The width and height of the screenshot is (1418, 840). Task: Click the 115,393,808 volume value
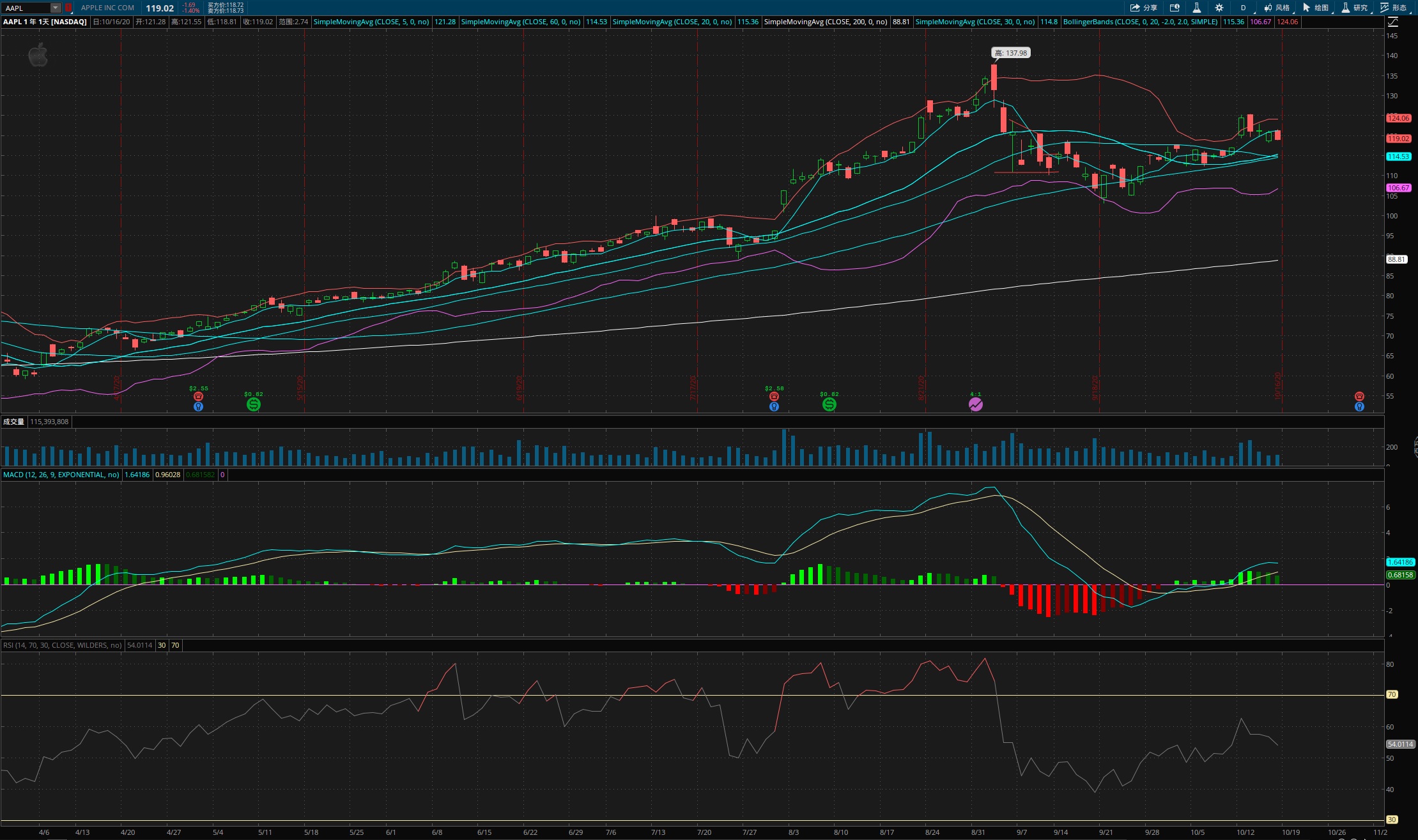click(49, 422)
